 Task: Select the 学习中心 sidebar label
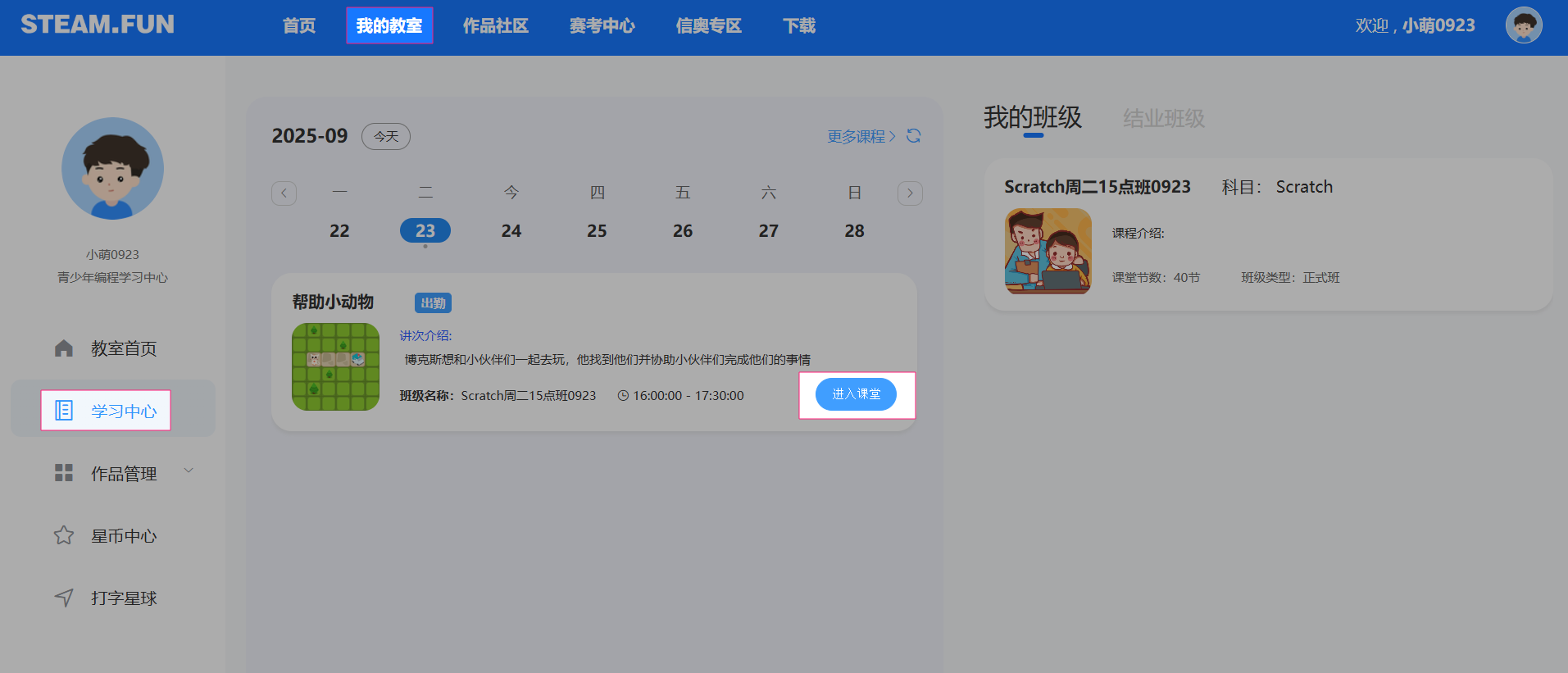(124, 412)
